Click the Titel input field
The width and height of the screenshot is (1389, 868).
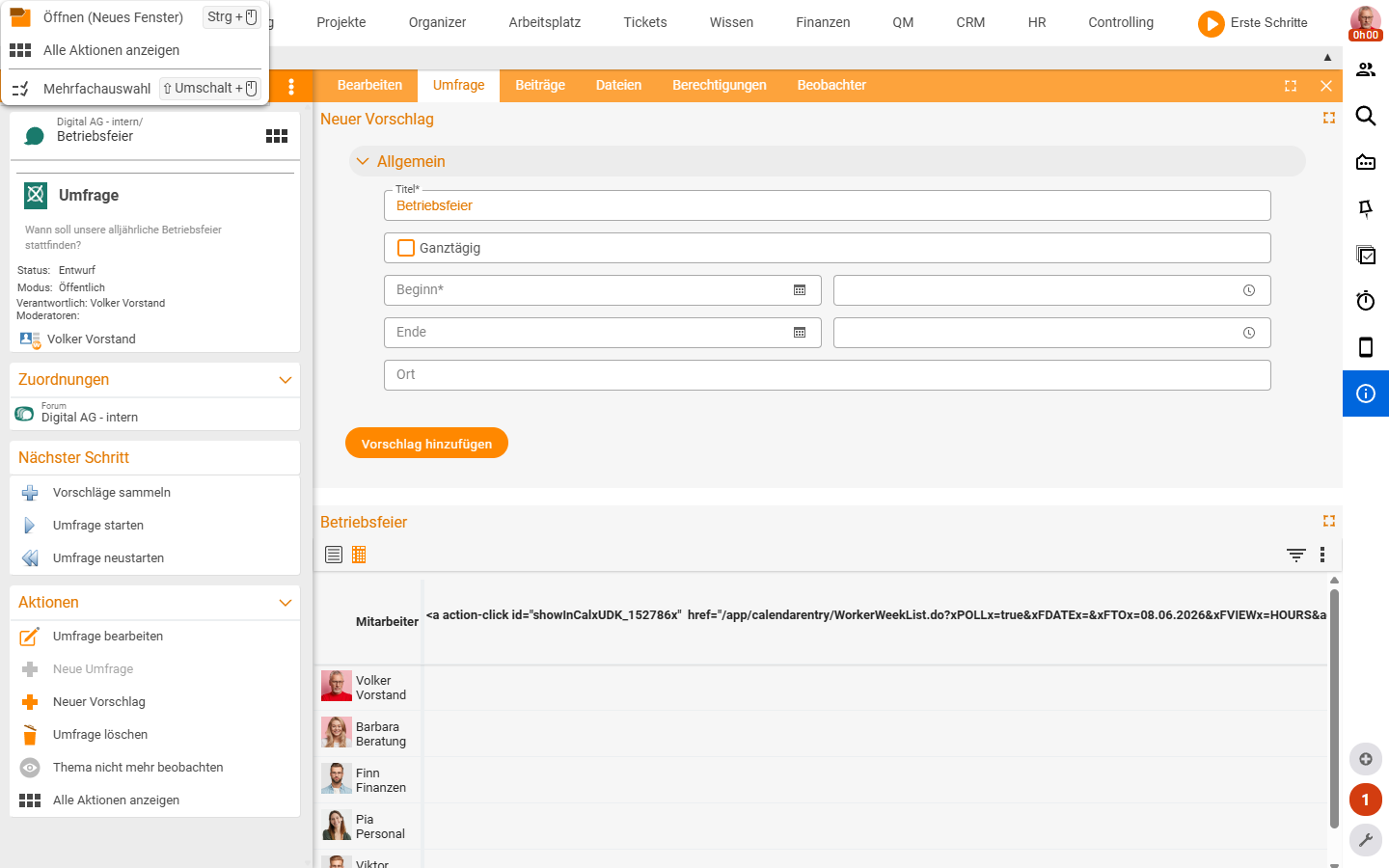coord(827,205)
